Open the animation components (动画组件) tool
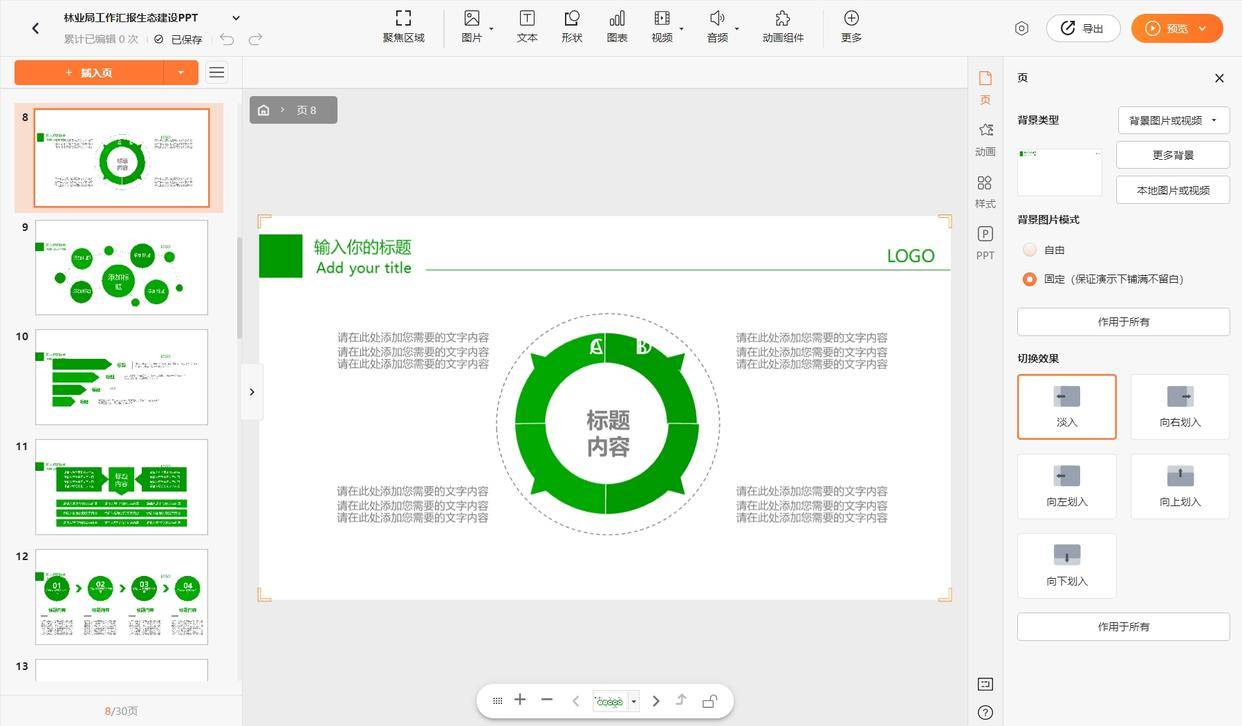The width and height of the screenshot is (1242, 726). [782, 18]
